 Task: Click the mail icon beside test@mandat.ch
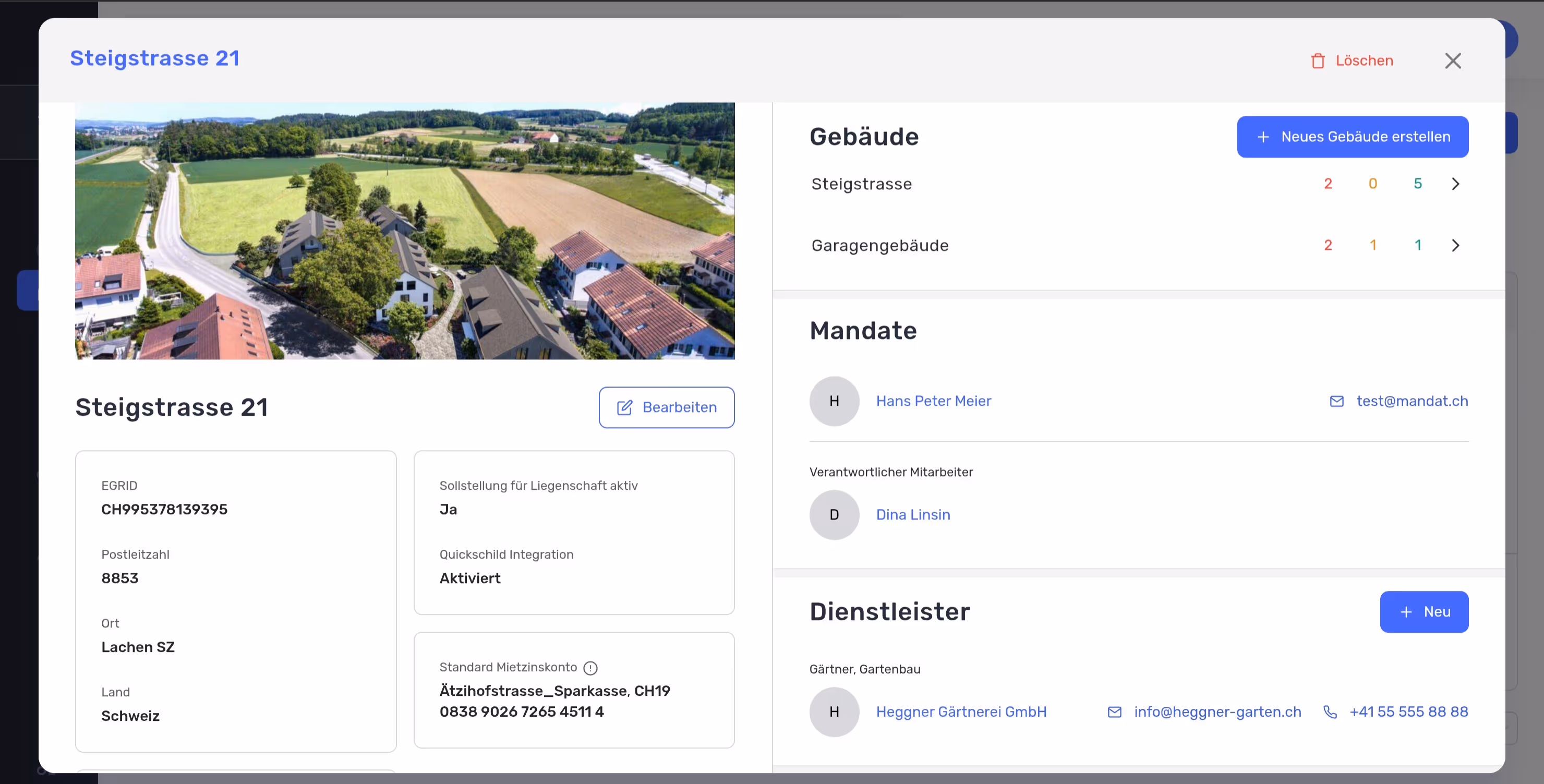point(1336,401)
